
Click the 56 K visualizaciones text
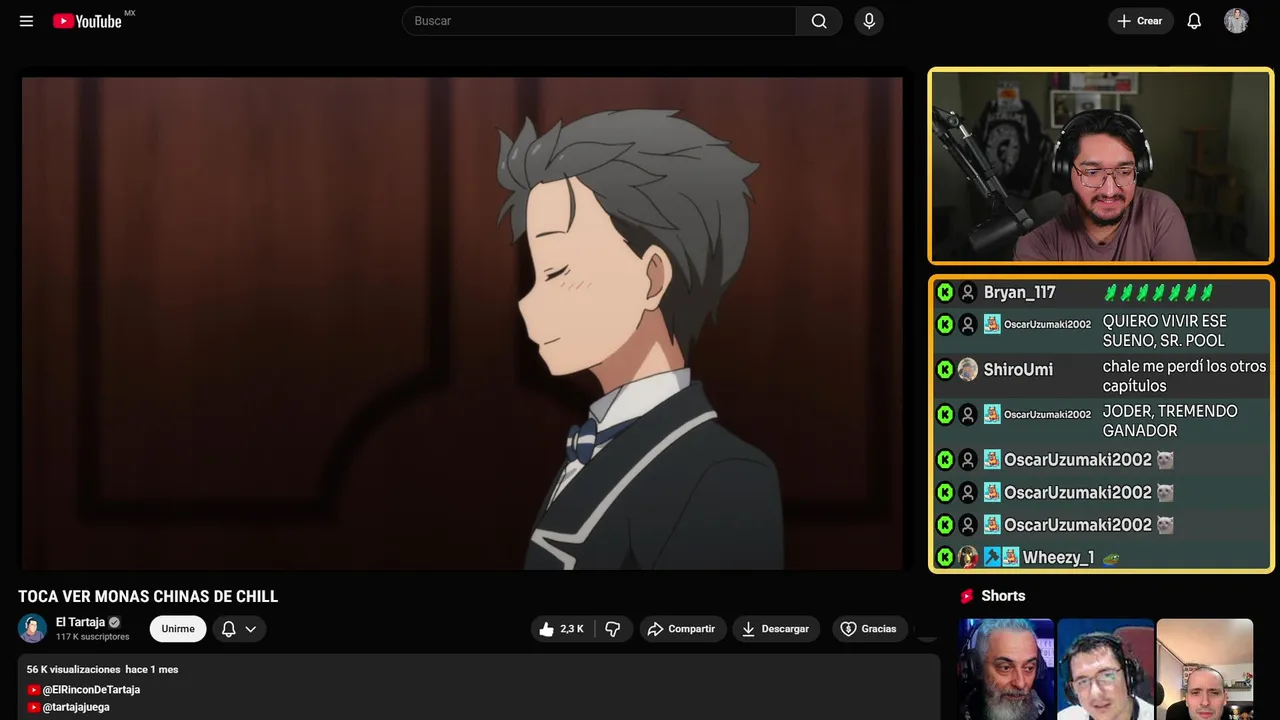[74, 669]
